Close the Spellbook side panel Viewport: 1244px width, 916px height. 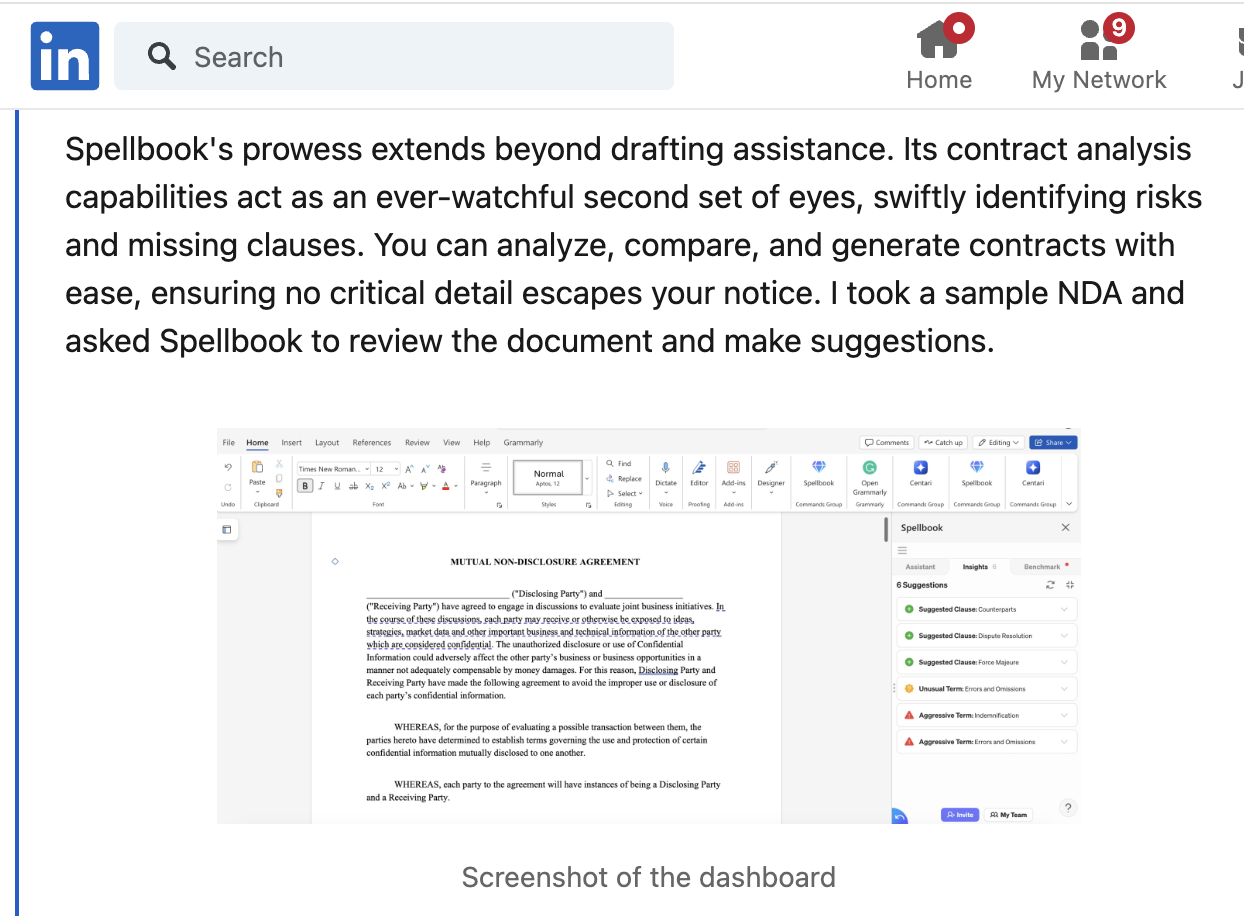pos(1065,527)
